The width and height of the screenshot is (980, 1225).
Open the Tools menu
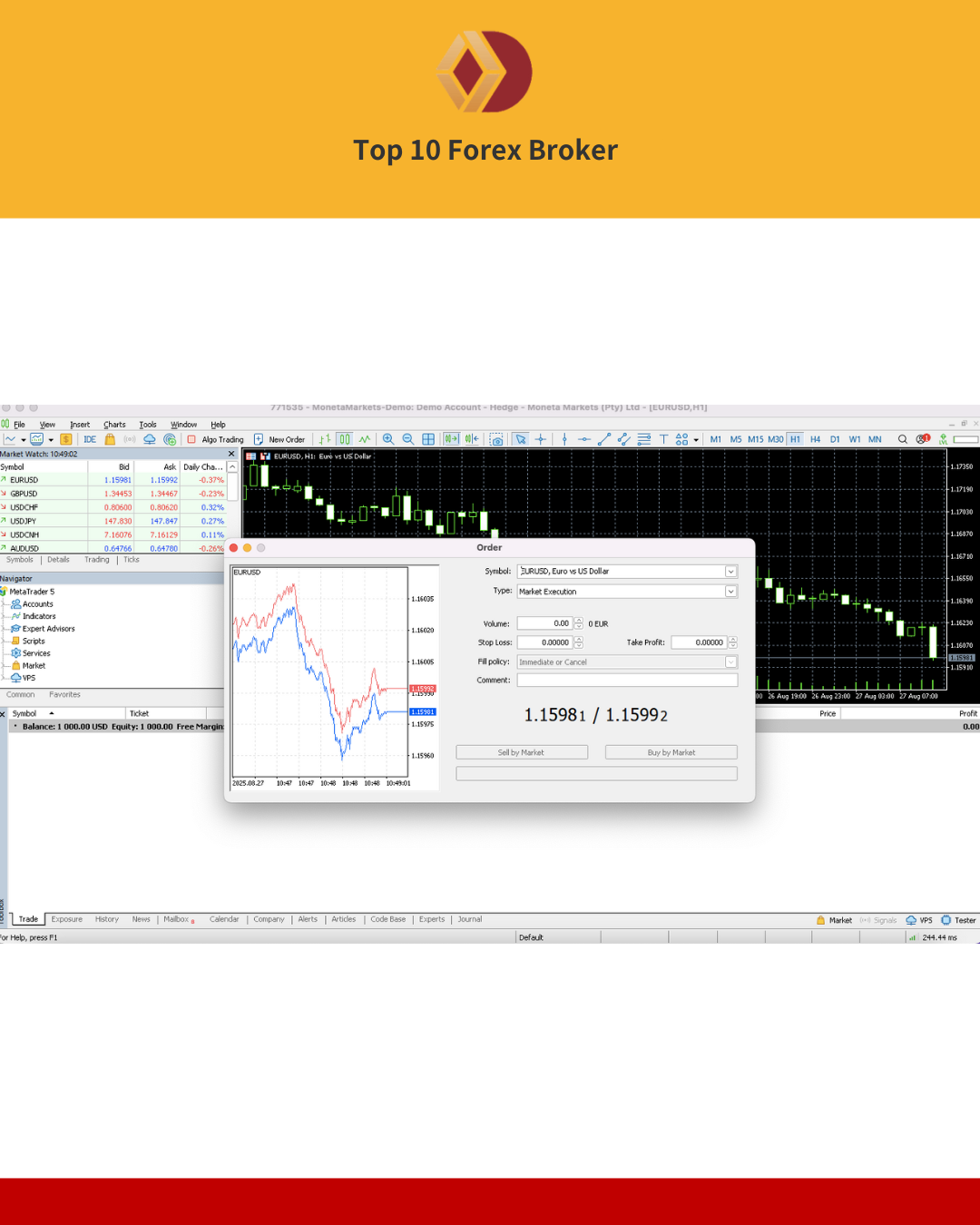(148, 425)
